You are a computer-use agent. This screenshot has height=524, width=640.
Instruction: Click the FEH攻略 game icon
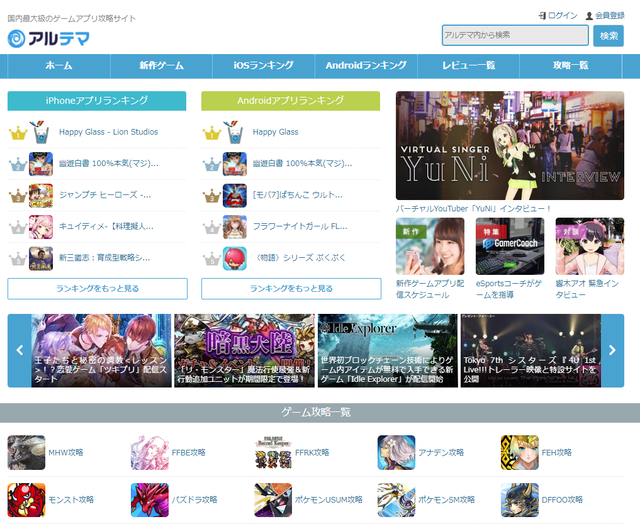[x=520, y=452]
